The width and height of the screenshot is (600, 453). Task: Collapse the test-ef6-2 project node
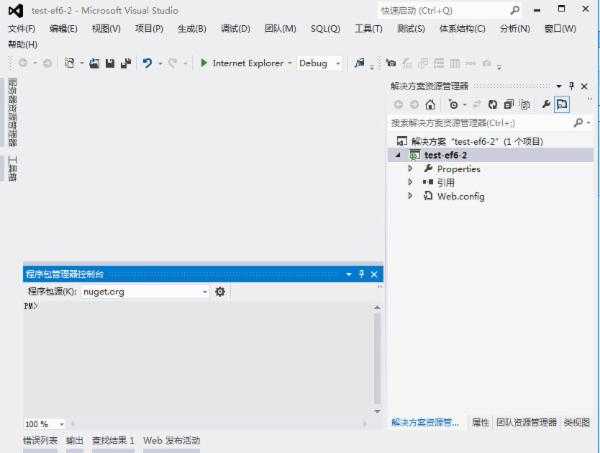pos(398,155)
